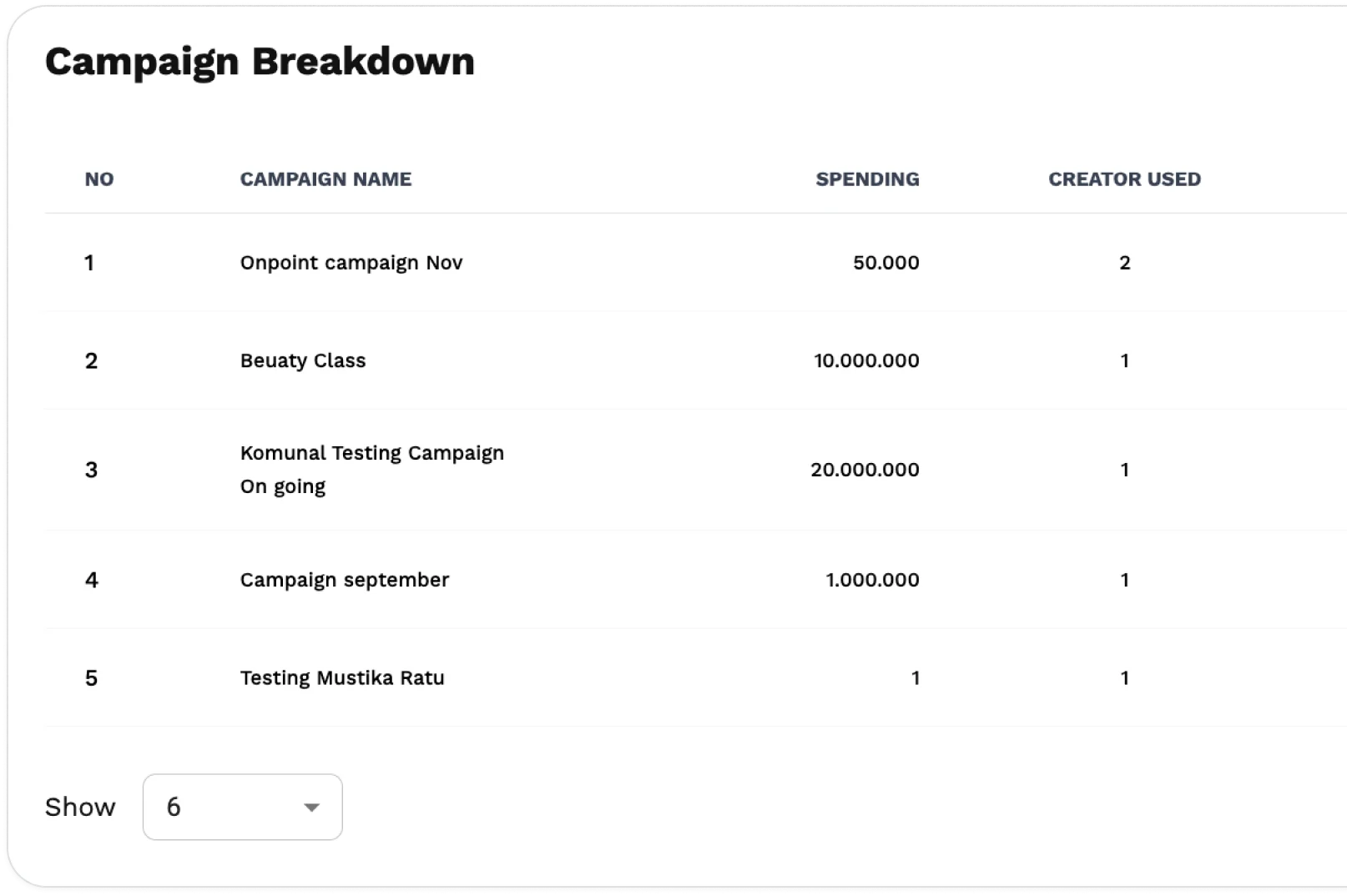
Task: Click row number 3 cell
Action: click(92, 470)
